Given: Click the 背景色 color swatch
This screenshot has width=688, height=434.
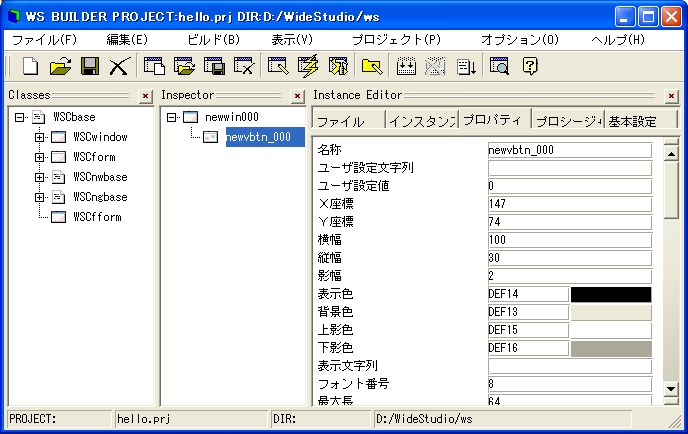Looking at the screenshot, I should [611, 312].
